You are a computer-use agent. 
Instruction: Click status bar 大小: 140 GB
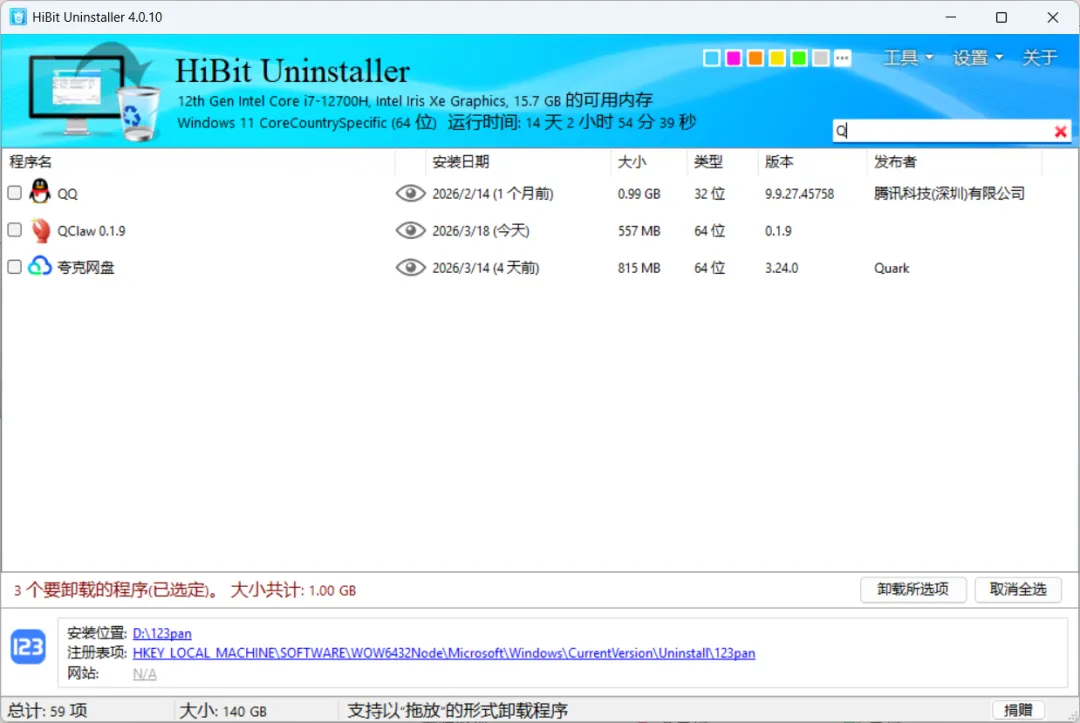click(x=222, y=711)
